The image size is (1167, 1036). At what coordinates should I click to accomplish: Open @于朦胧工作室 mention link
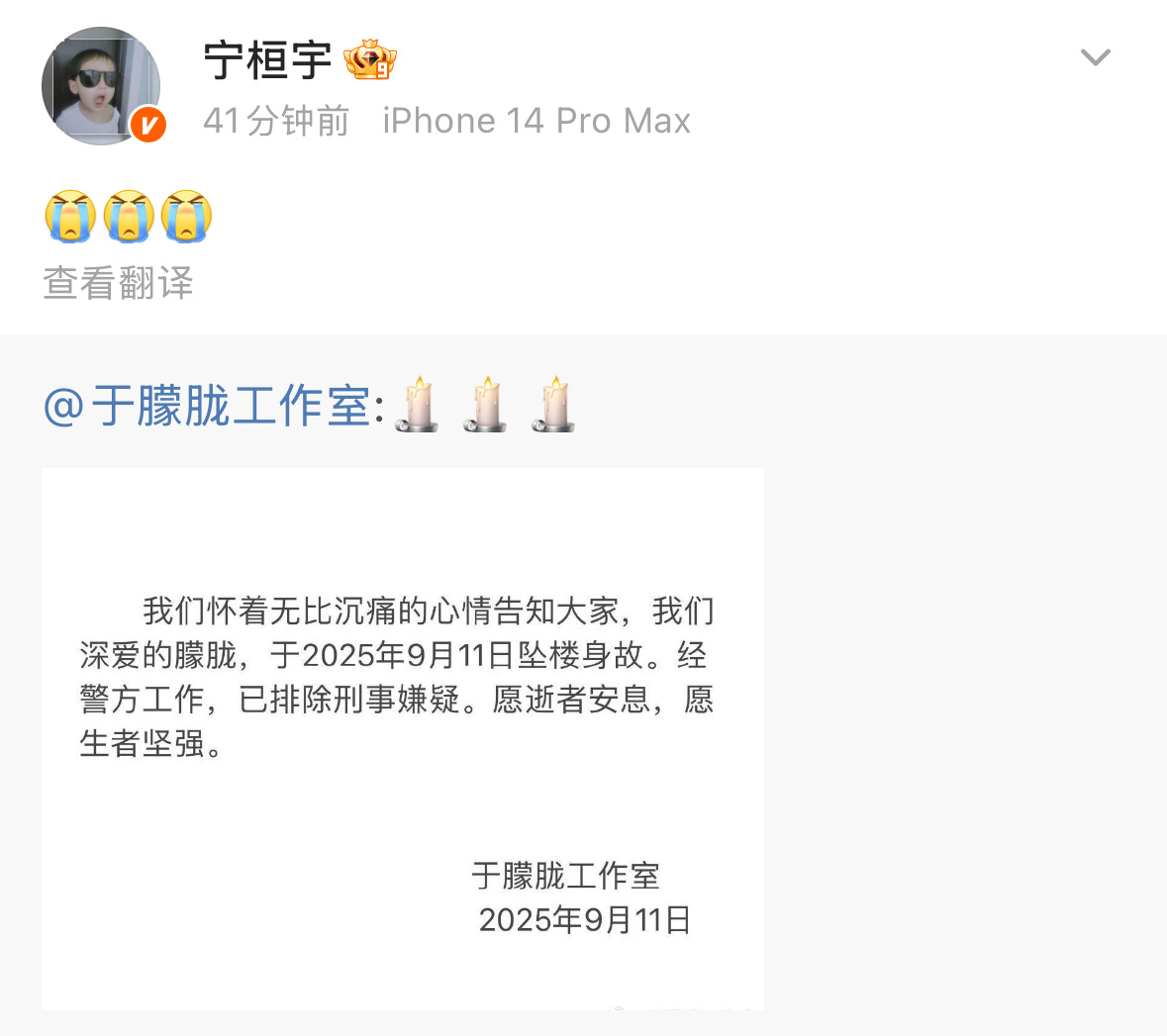[x=207, y=407]
